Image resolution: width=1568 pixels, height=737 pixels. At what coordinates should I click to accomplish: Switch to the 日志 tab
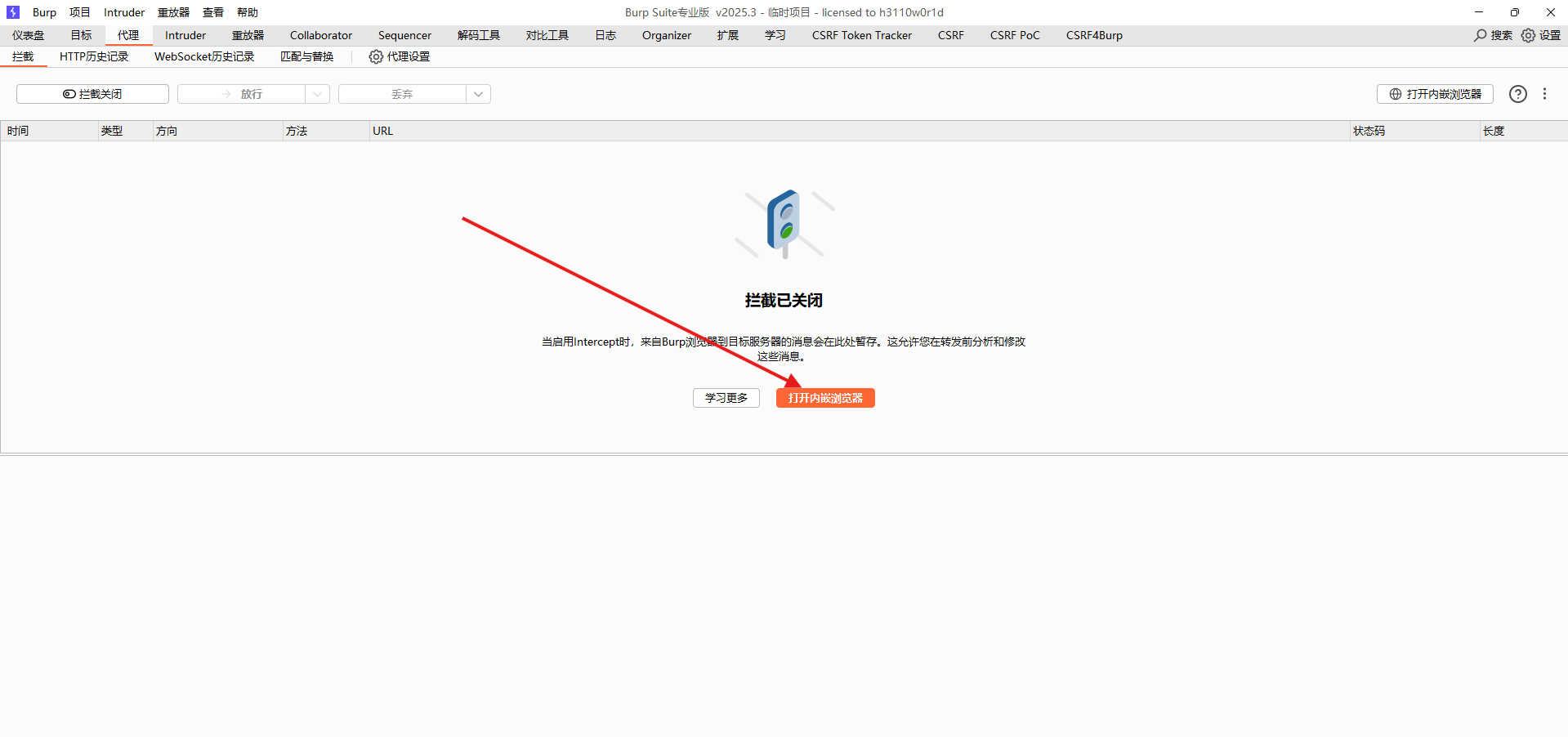coord(605,35)
